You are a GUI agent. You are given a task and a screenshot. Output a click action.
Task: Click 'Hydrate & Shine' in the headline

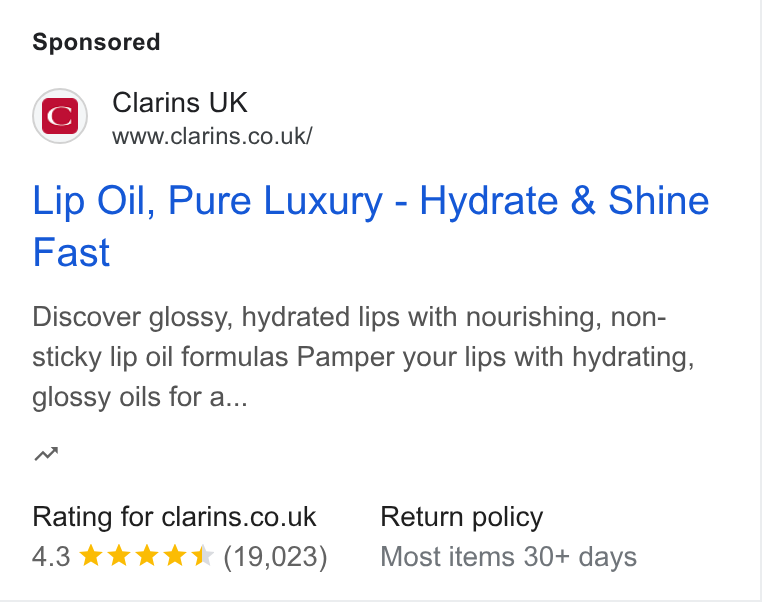(x=564, y=200)
